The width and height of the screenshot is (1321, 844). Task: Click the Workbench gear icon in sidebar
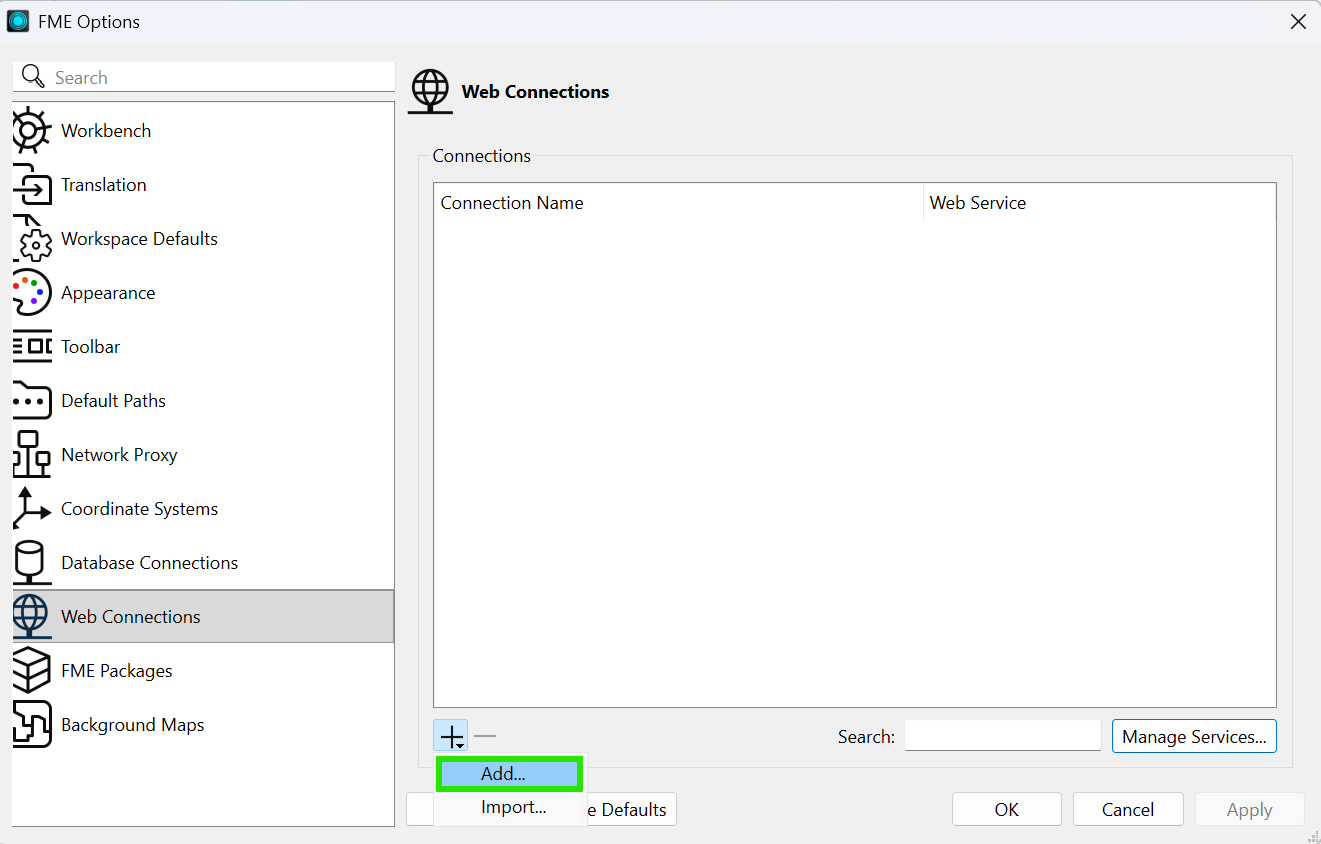point(31,131)
